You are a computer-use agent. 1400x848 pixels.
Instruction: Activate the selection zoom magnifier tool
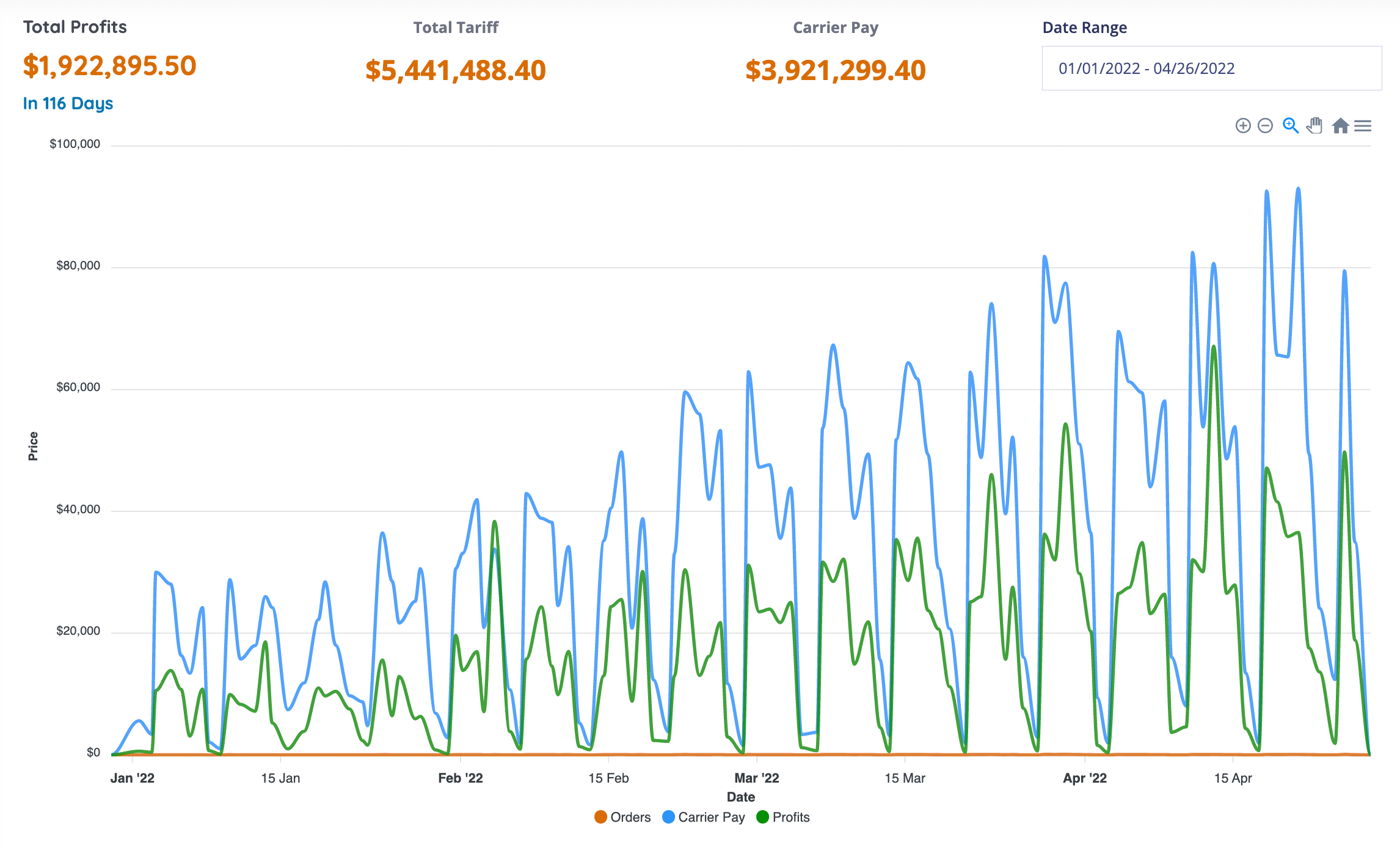click(x=1290, y=126)
